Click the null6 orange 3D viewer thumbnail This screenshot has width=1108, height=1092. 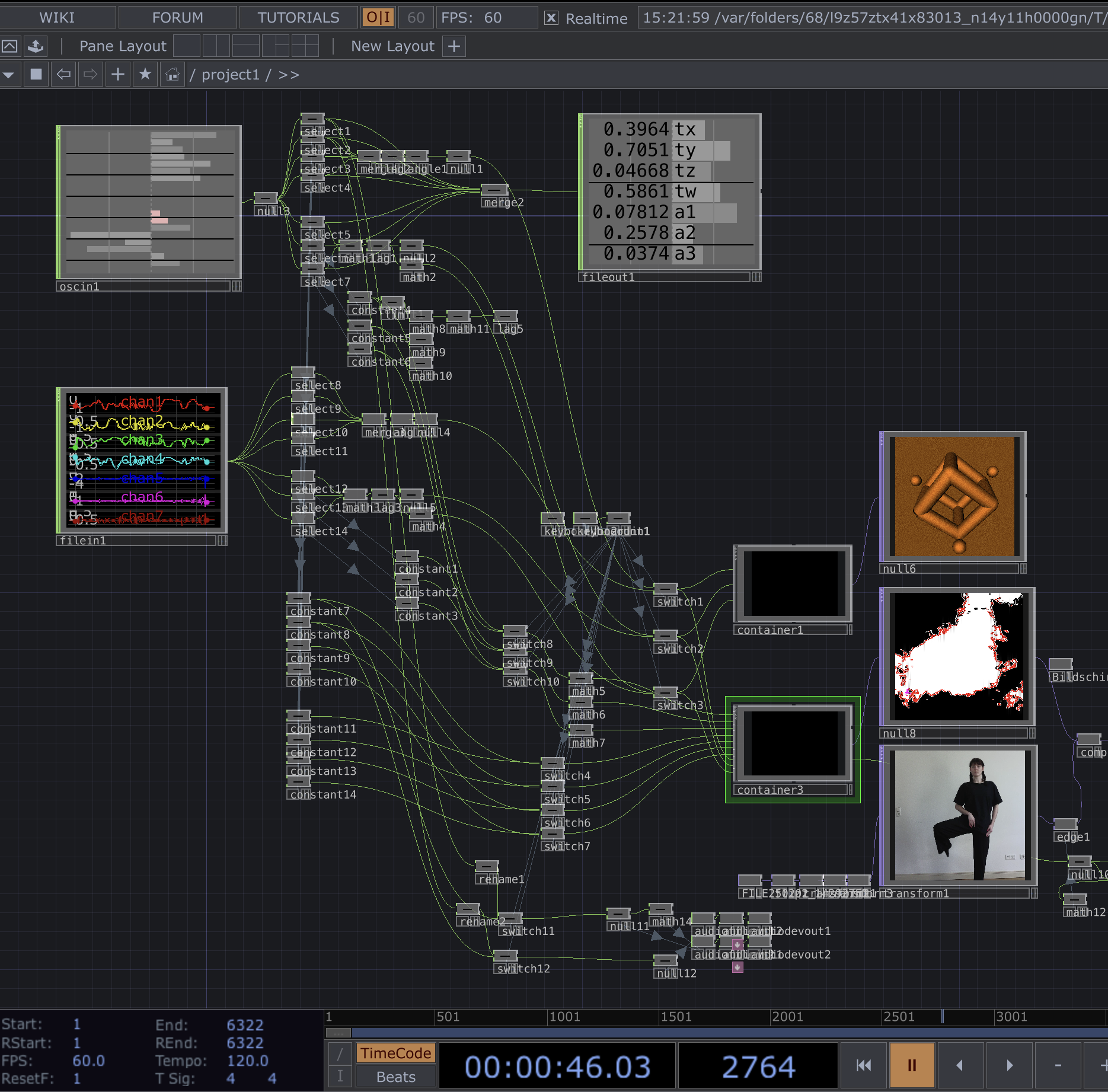tap(954, 497)
